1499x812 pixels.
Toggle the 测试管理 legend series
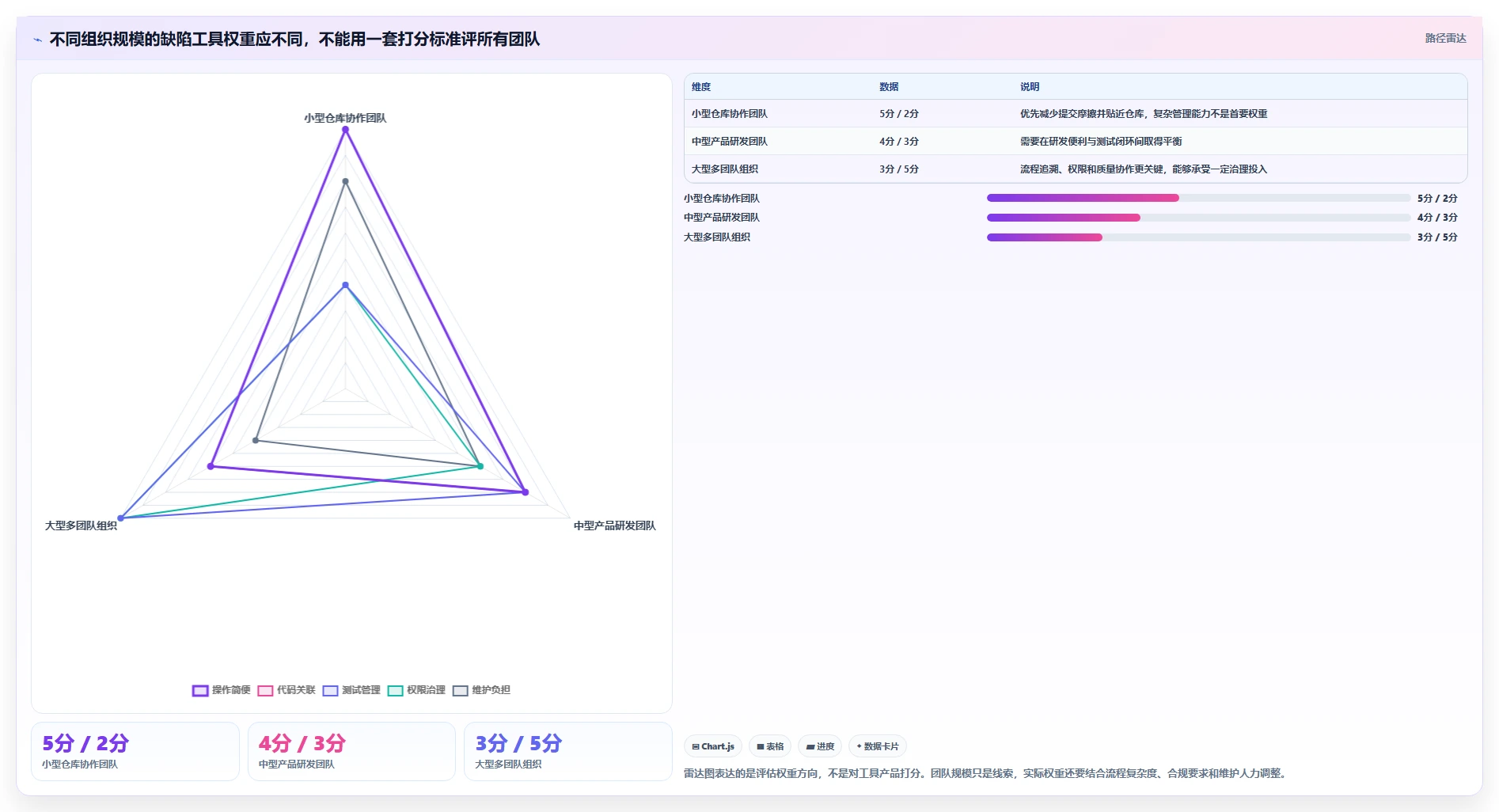tap(351, 690)
